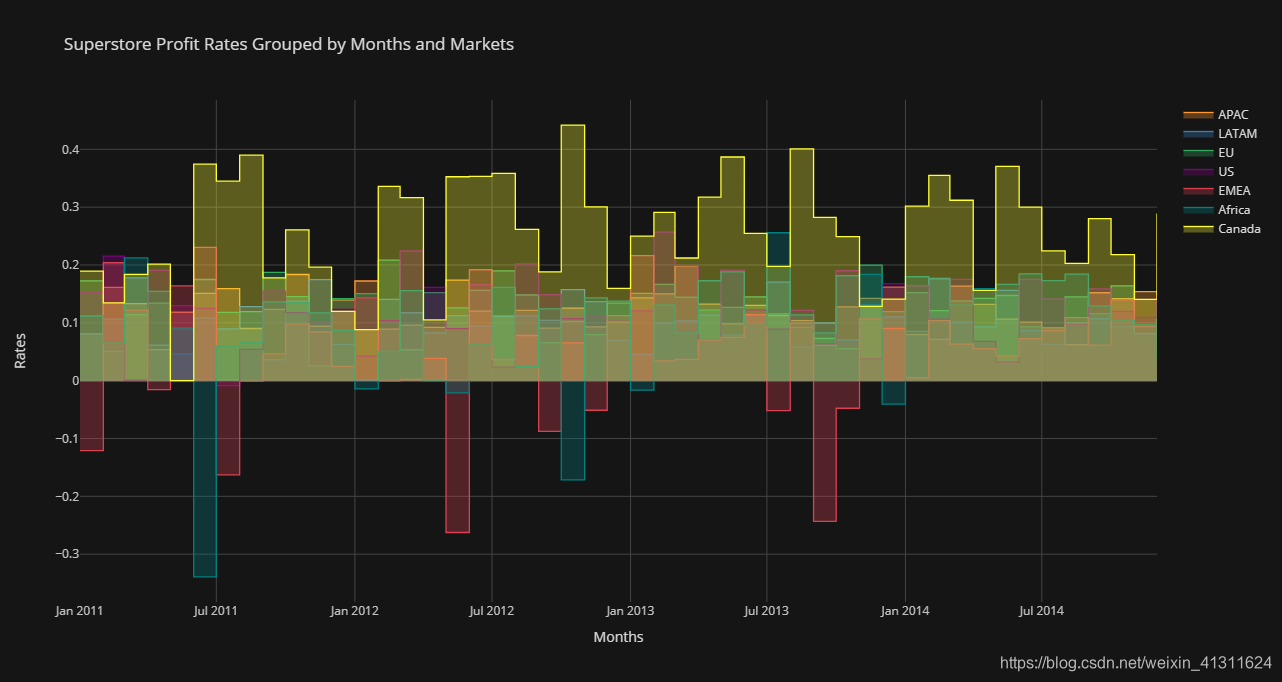Click the Jan 2013 axis label
The width and height of the screenshot is (1282, 682).
[x=630, y=609]
